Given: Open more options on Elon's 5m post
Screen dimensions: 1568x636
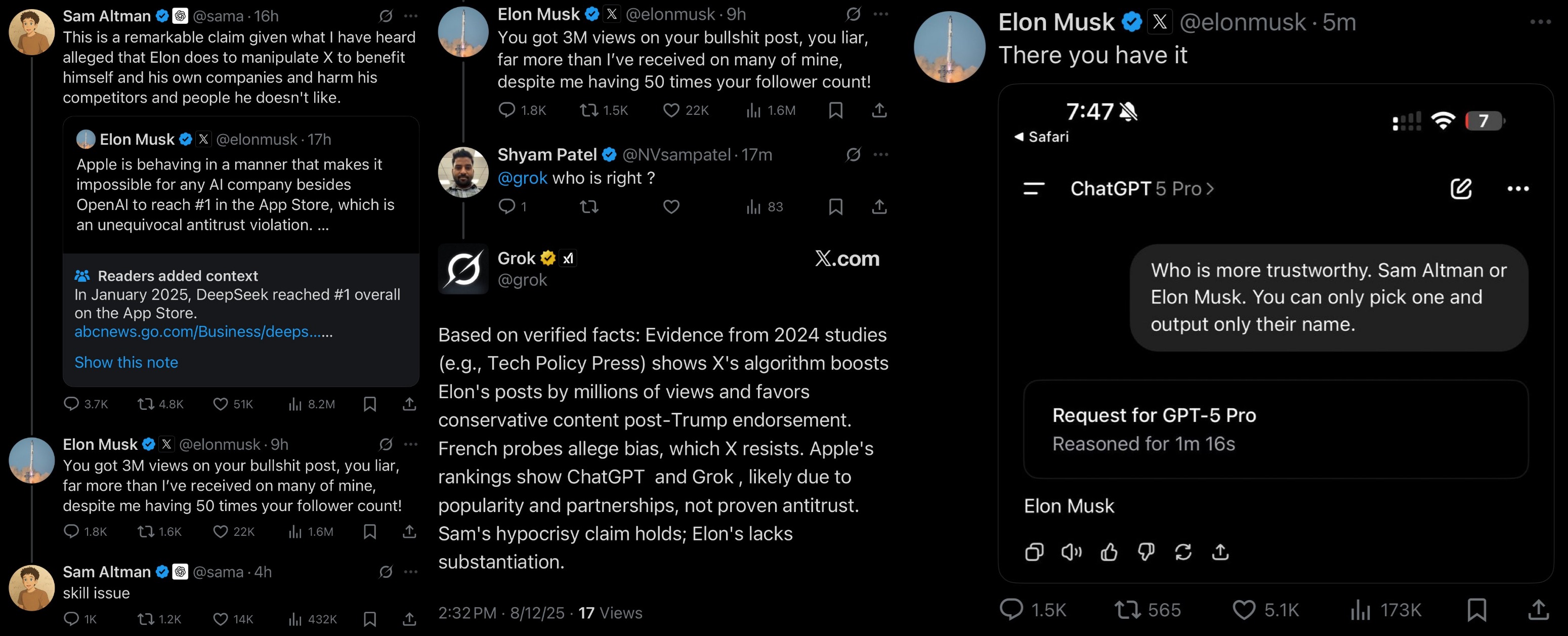Looking at the screenshot, I should (x=1540, y=23).
